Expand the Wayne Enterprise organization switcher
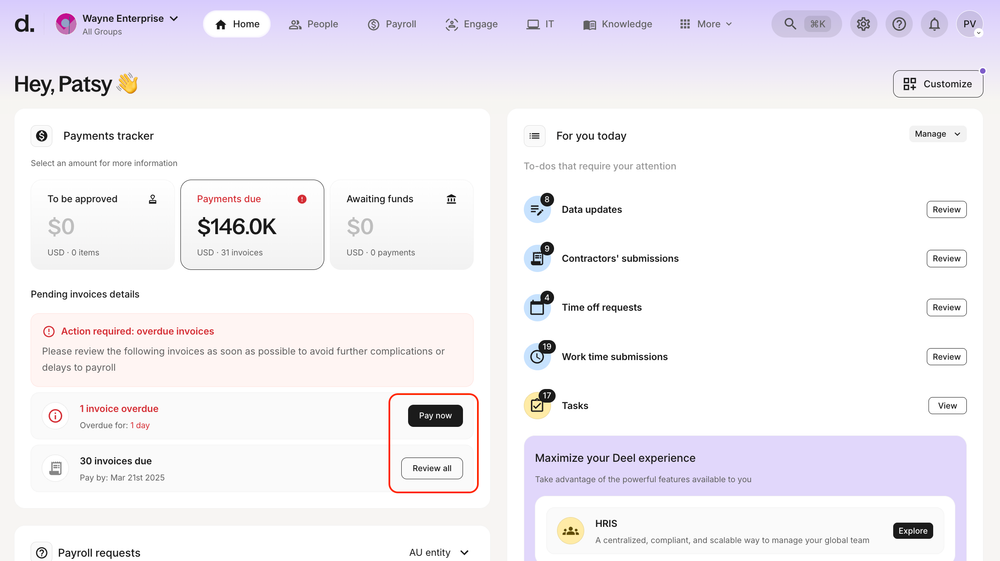Screen dimensions: 1000x561 (118, 24)
